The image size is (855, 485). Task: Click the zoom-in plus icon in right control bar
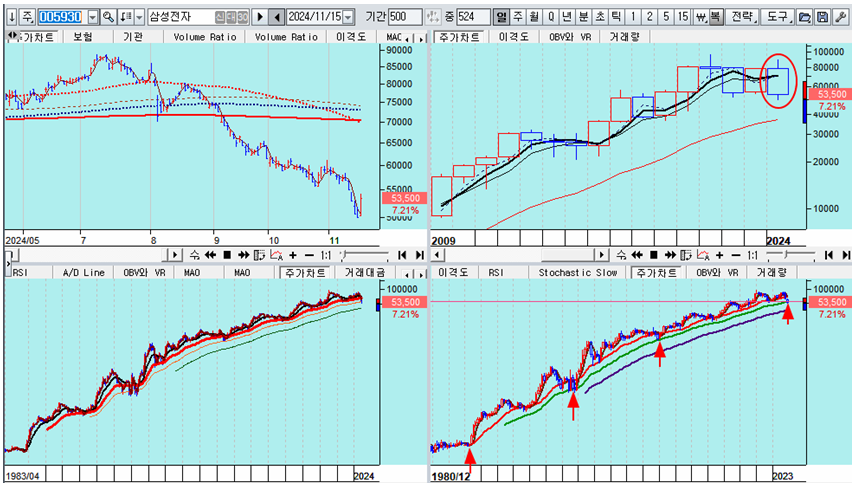tap(719, 255)
